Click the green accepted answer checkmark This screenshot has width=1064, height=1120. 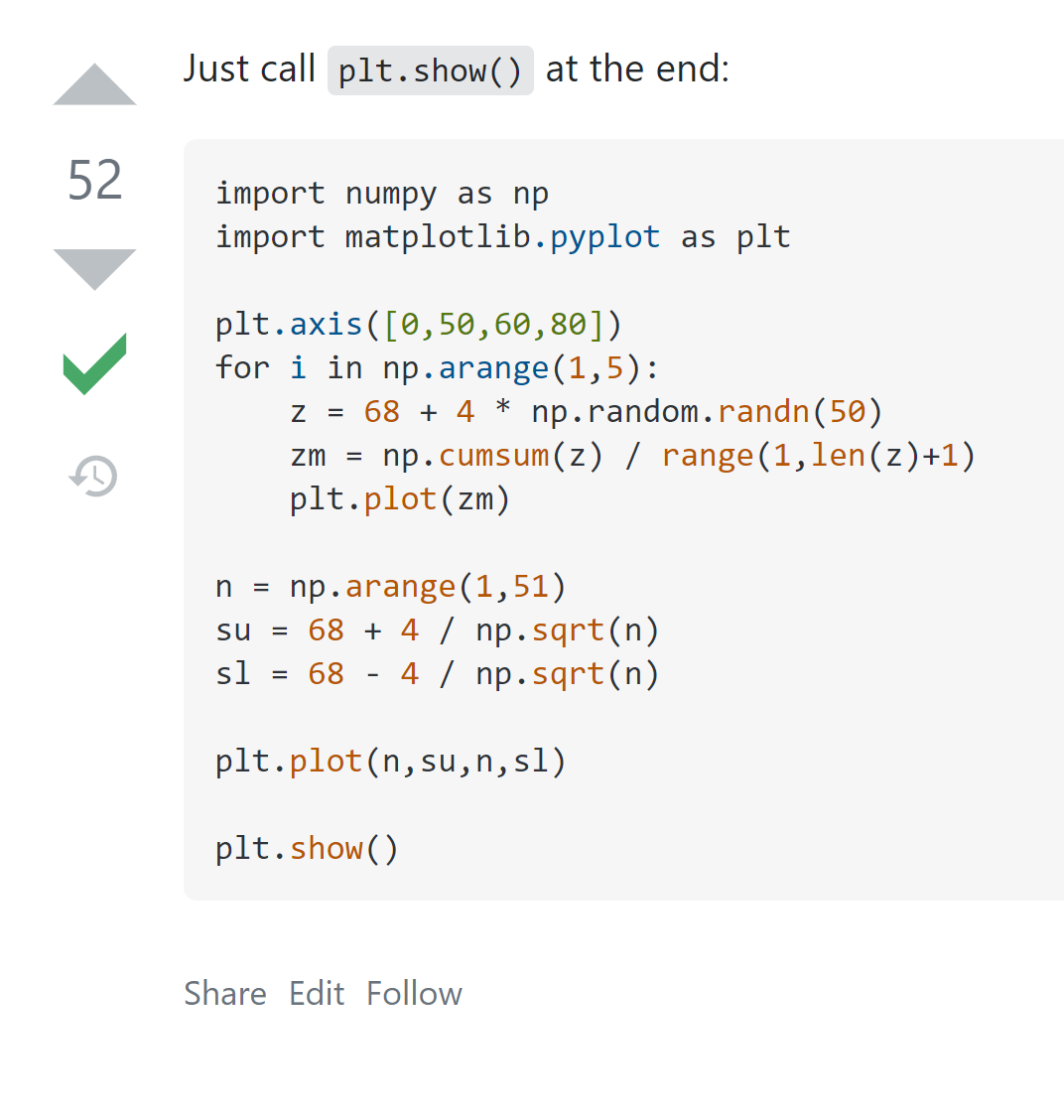coord(94,363)
